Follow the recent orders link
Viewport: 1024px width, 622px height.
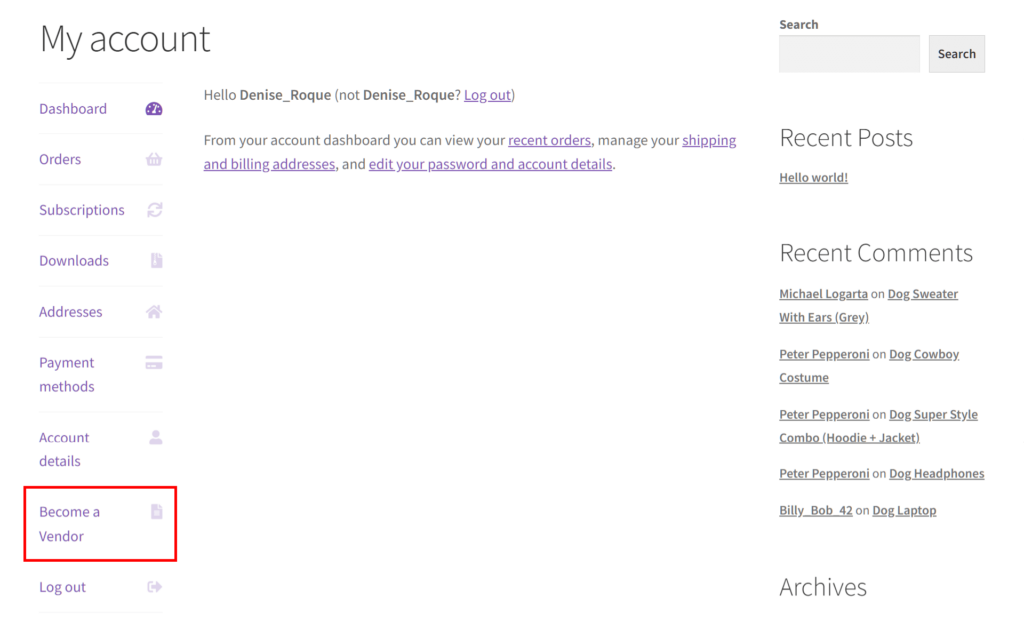tap(549, 140)
